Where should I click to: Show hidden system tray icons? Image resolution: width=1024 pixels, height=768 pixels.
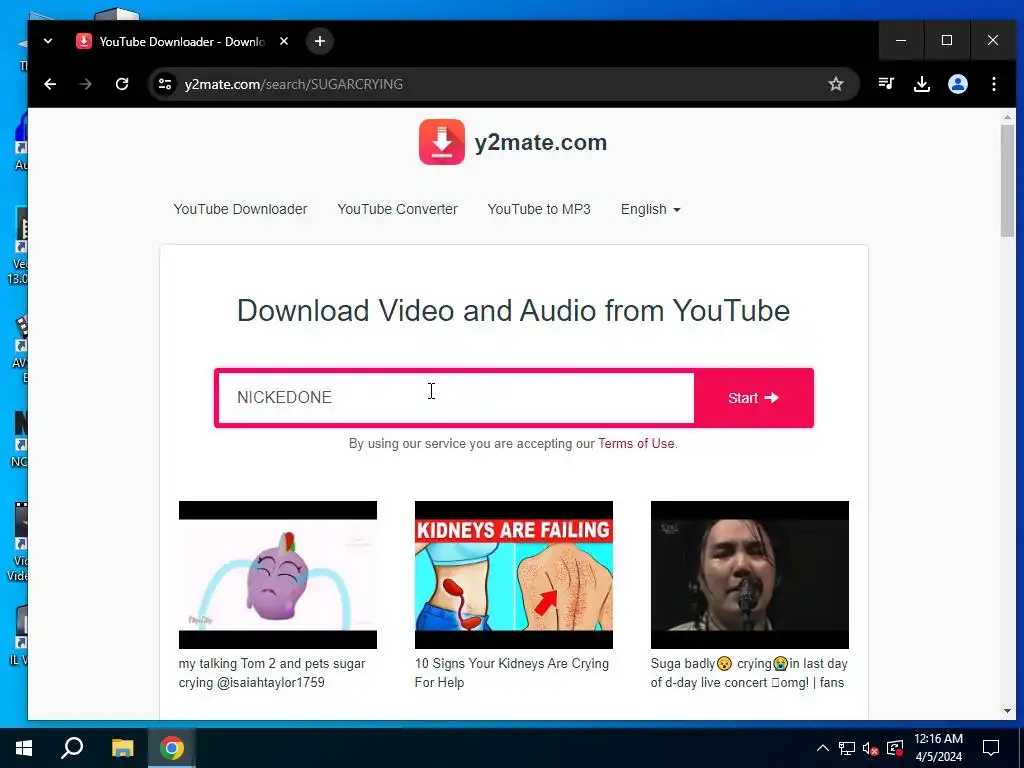[x=823, y=748]
